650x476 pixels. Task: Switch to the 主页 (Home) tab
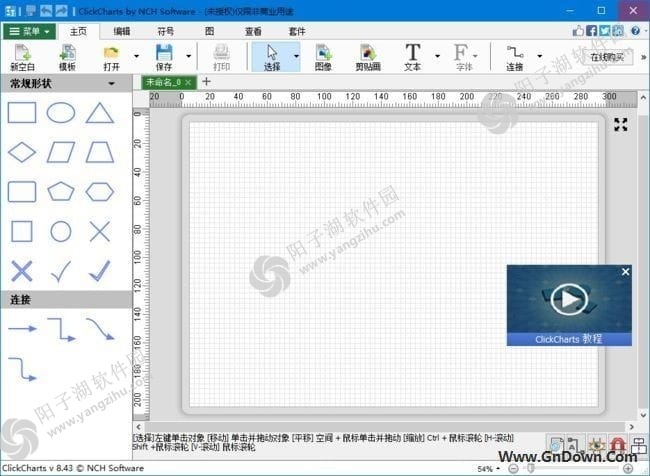(78, 32)
